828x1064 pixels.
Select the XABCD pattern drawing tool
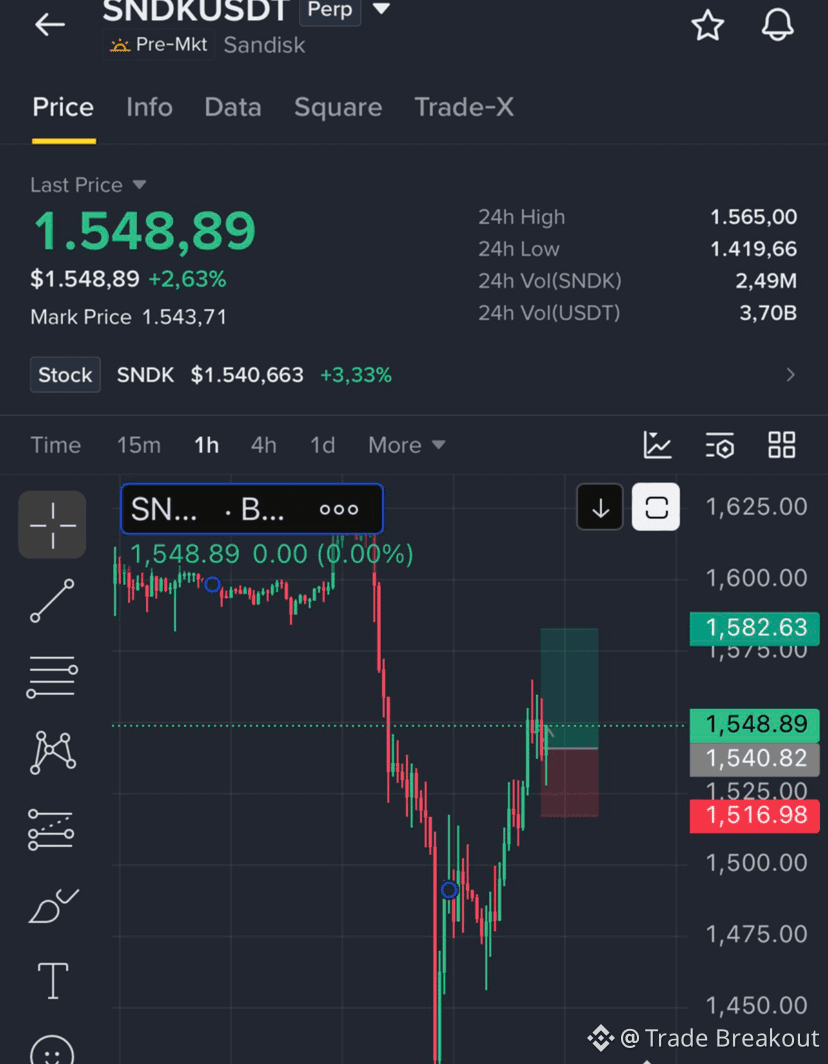click(x=52, y=753)
